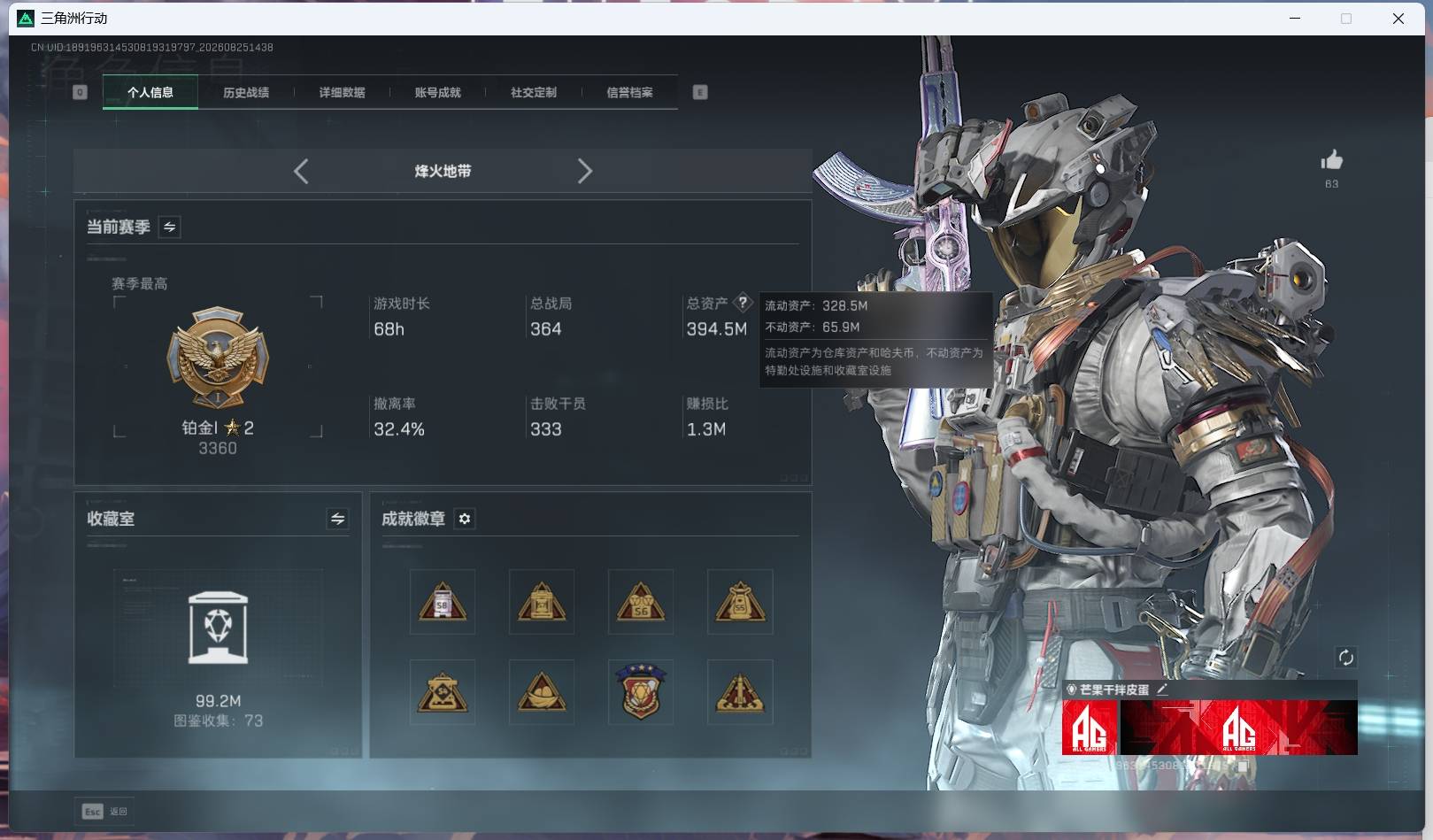Click the thumbs-up like icon
Viewport: 1433px width, 840px height.
pyautogui.click(x=1332, y=160)
